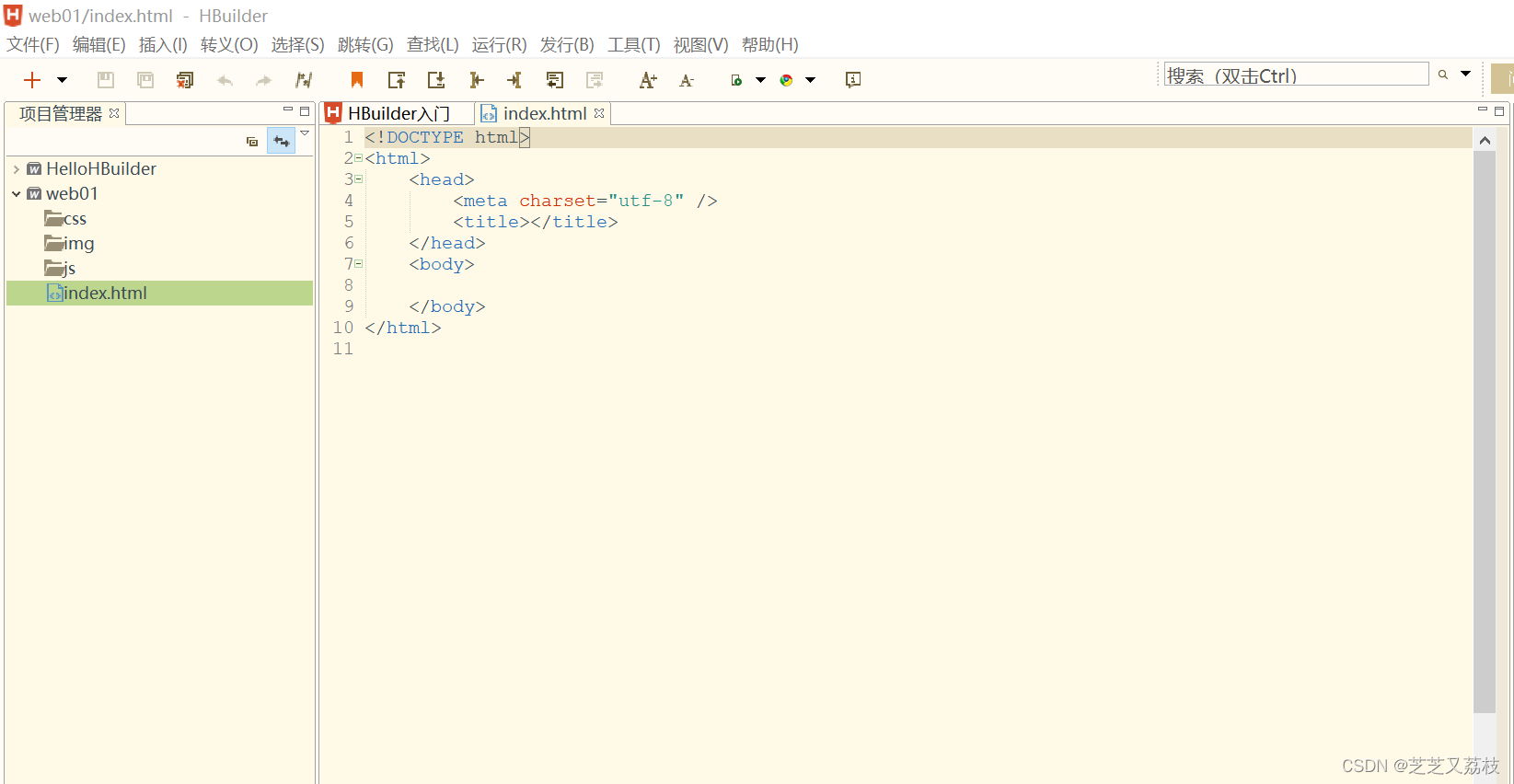The height and width of the screenshot is (784, 1514).
Task: Open dropdown arrow next to search magnifier
Action: coord(1466,74)
